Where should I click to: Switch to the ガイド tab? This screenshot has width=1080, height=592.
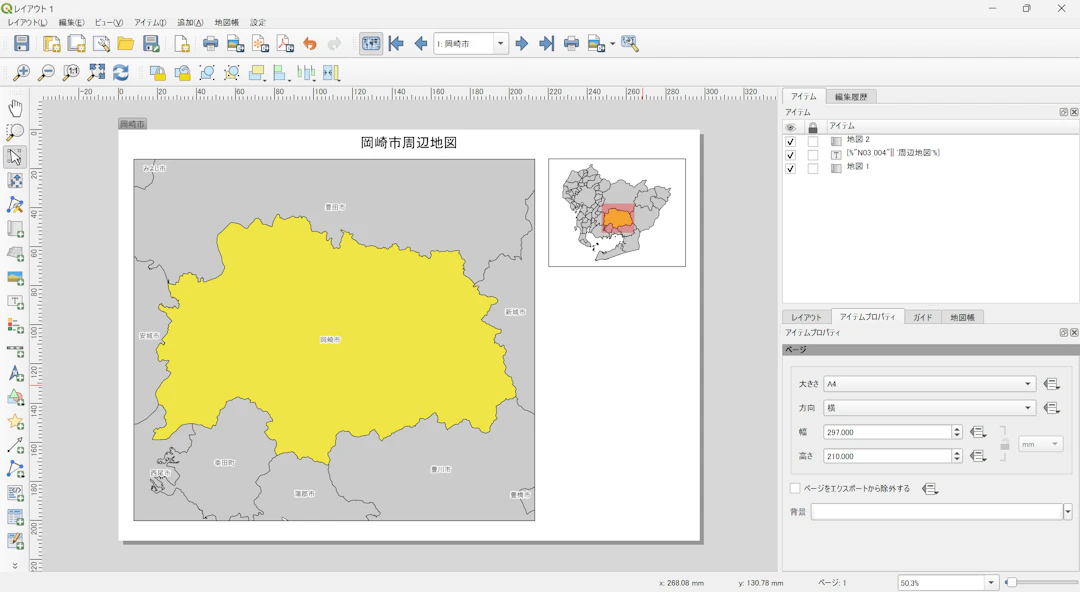tap(922, 317)
